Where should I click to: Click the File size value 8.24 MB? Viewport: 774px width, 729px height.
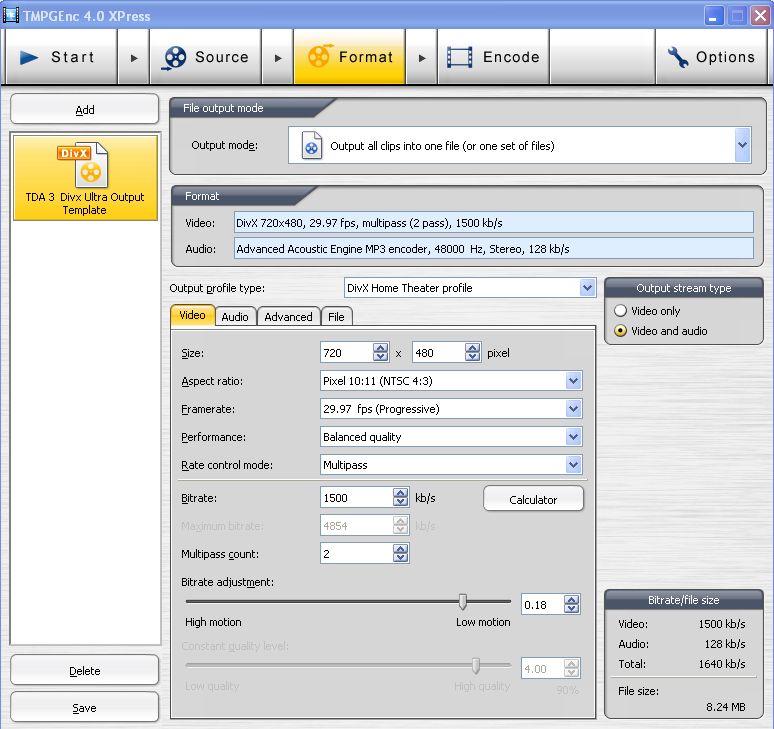point(725,707)
